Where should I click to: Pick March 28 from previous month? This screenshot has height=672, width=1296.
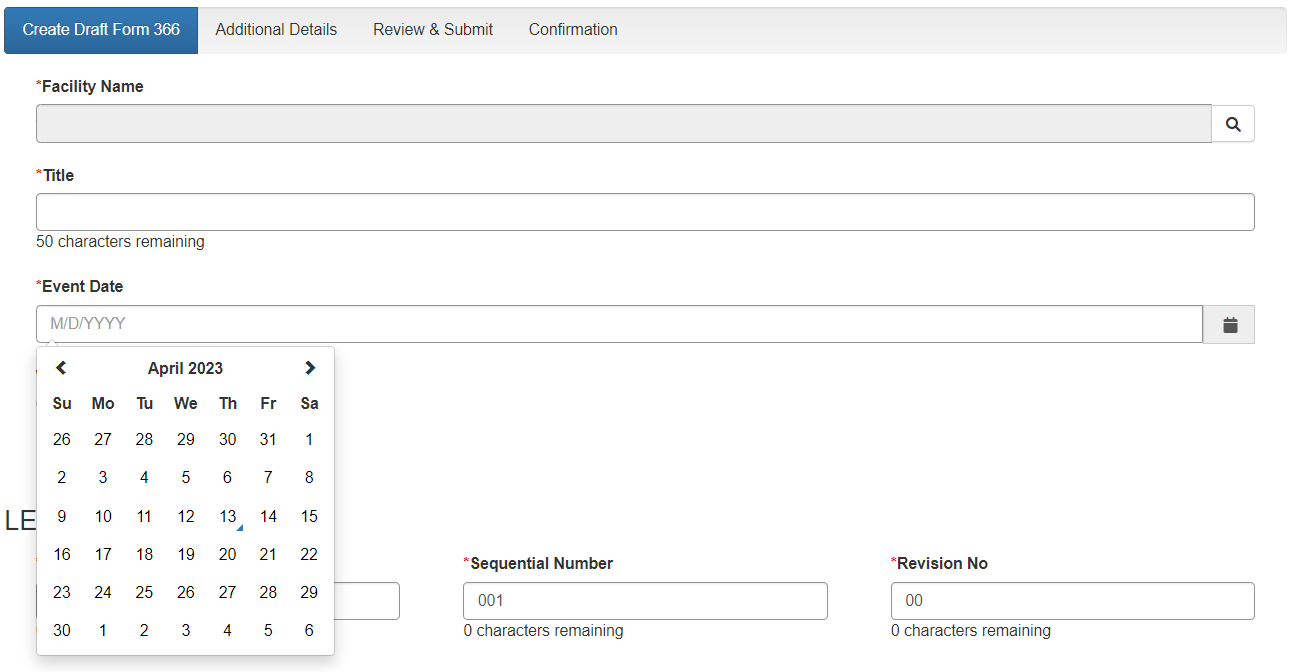point(144,439)
